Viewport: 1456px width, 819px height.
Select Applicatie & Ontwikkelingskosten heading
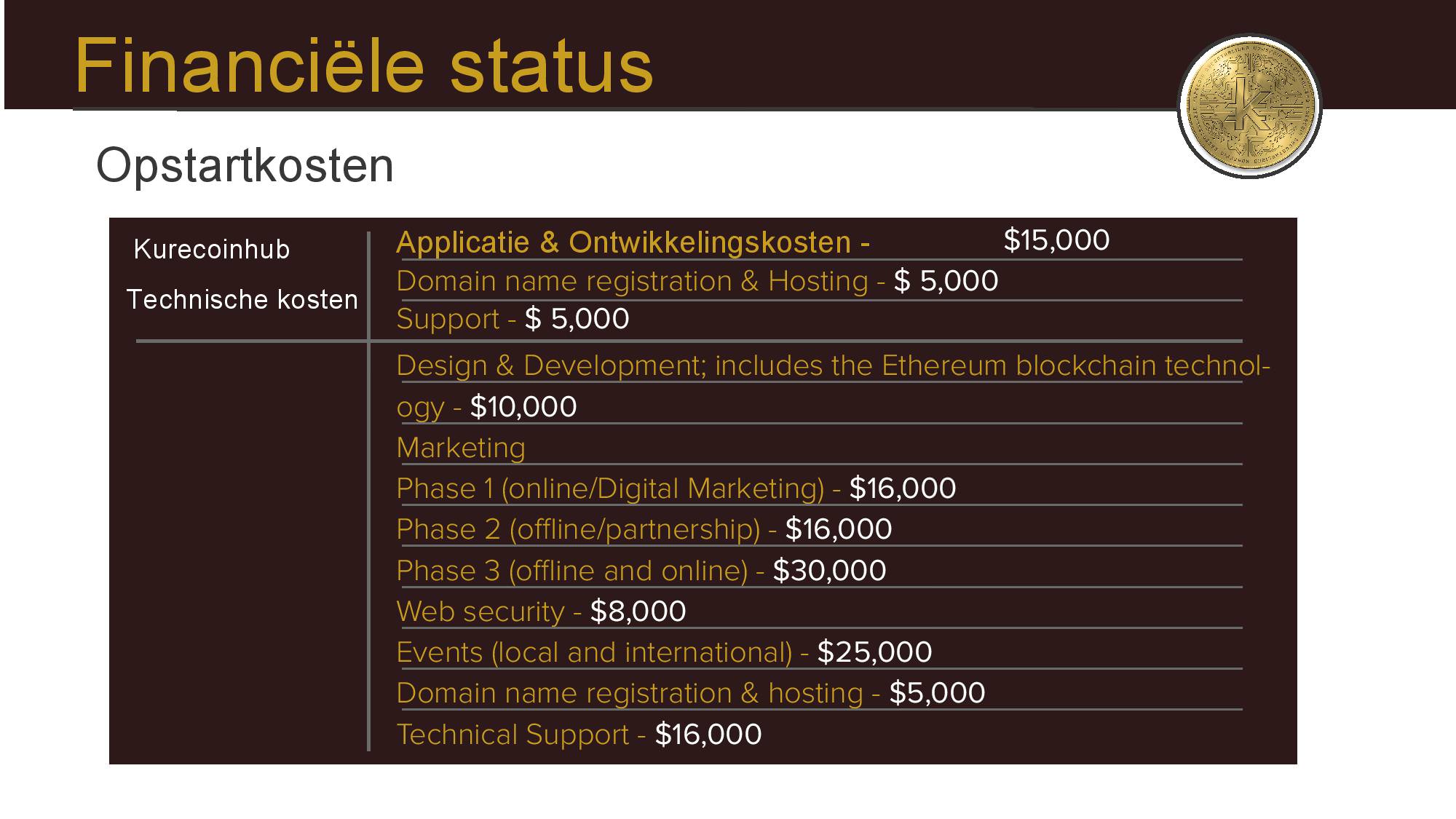point(633,242)
